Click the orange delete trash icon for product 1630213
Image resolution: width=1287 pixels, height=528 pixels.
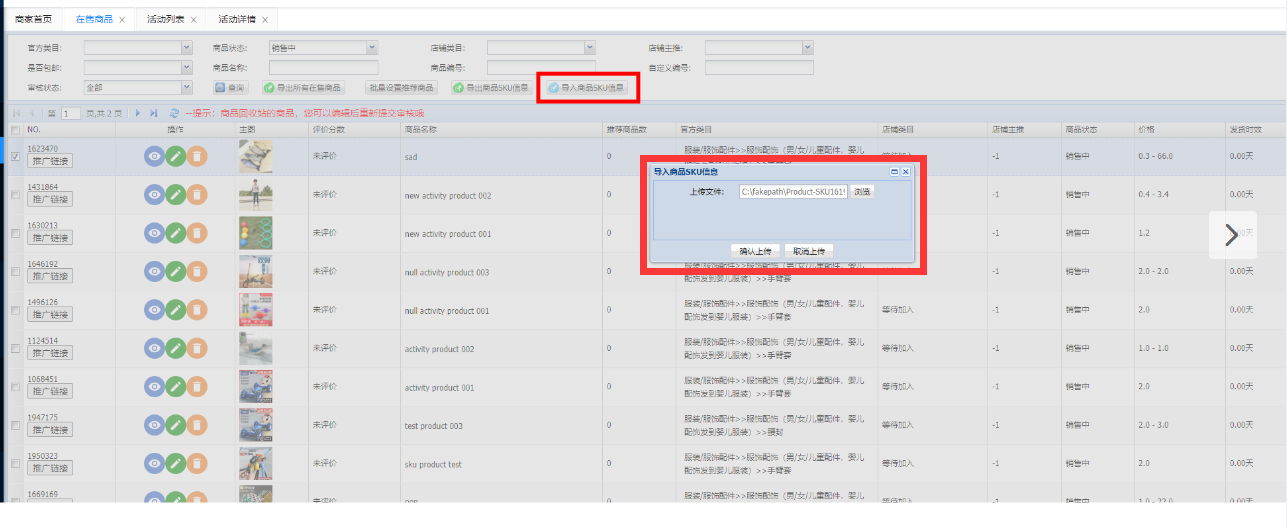click(x=197, y=233)
